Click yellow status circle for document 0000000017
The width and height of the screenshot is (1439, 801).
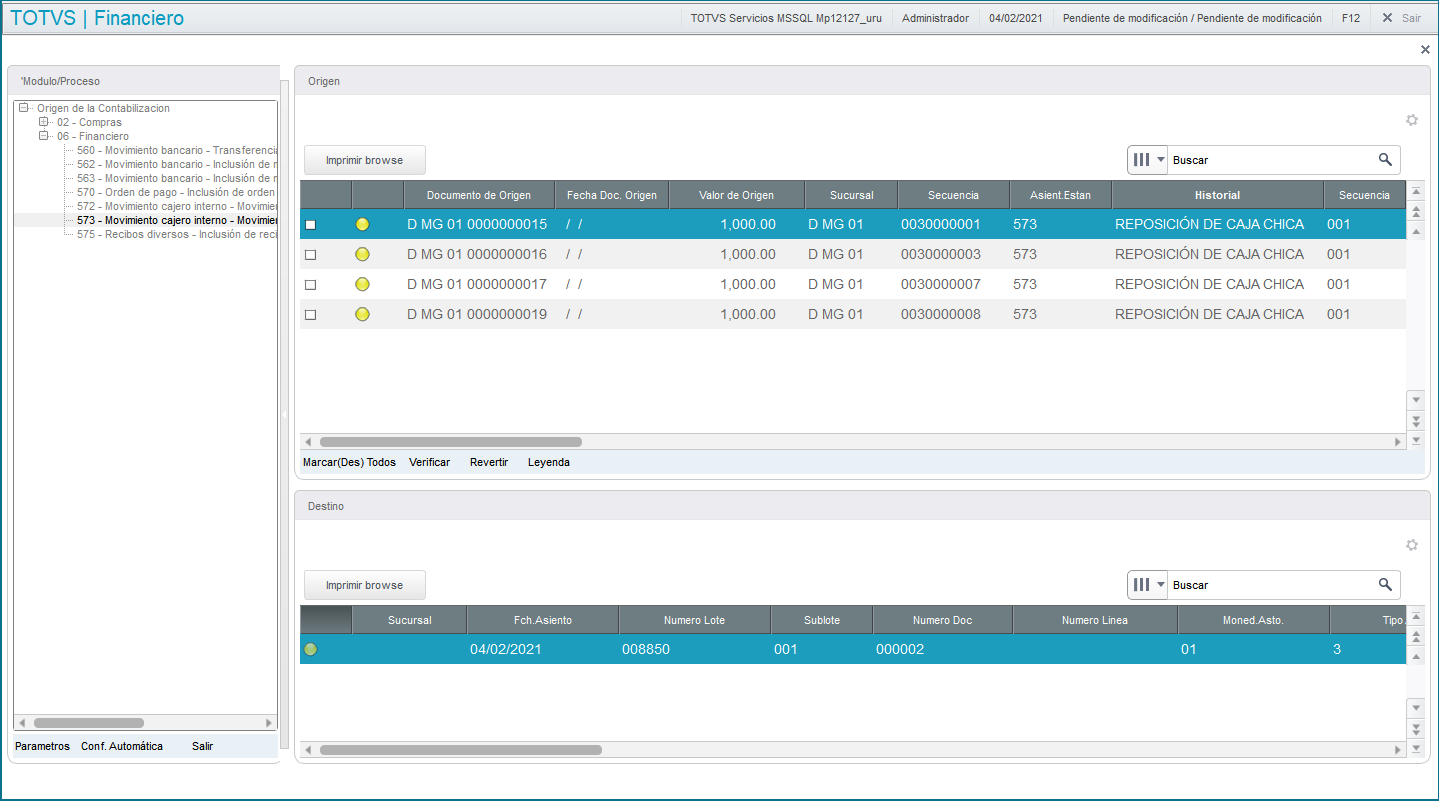tap(362, 284)
